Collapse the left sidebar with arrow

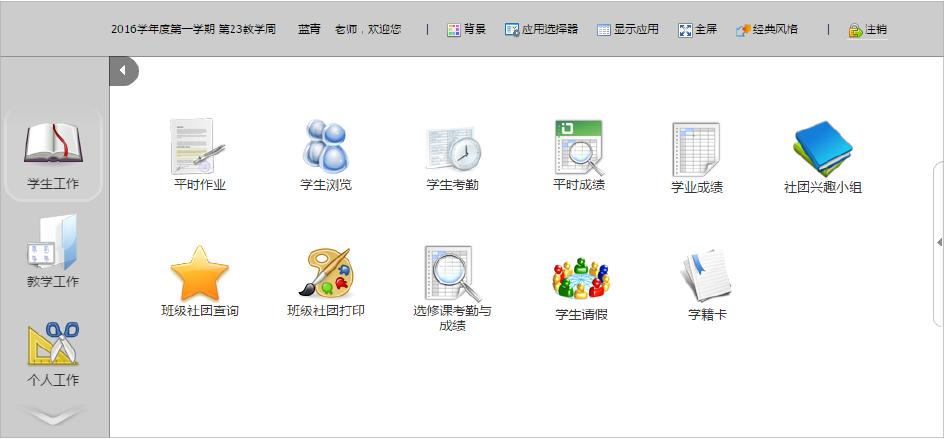123,71
